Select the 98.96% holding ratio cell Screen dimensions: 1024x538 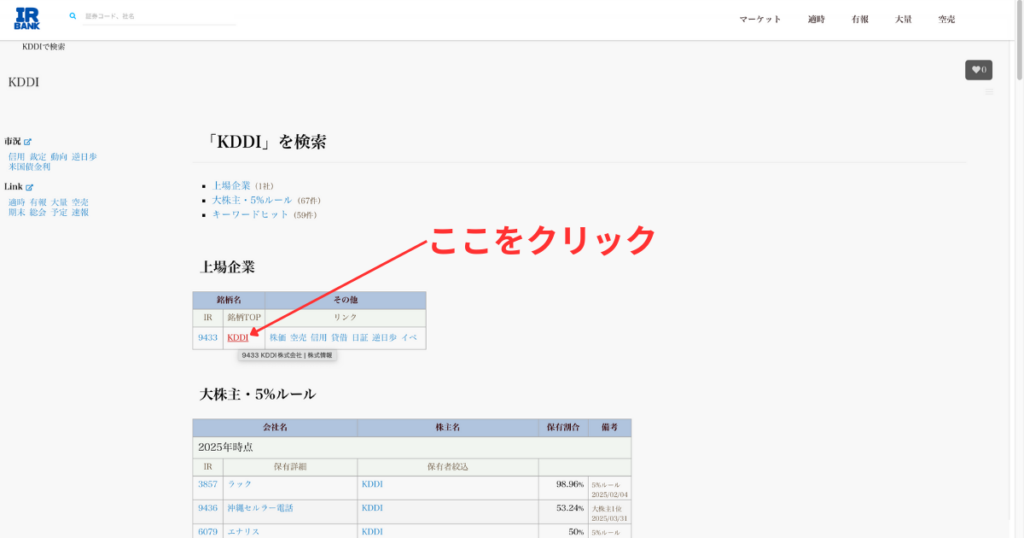coord(563,488)
